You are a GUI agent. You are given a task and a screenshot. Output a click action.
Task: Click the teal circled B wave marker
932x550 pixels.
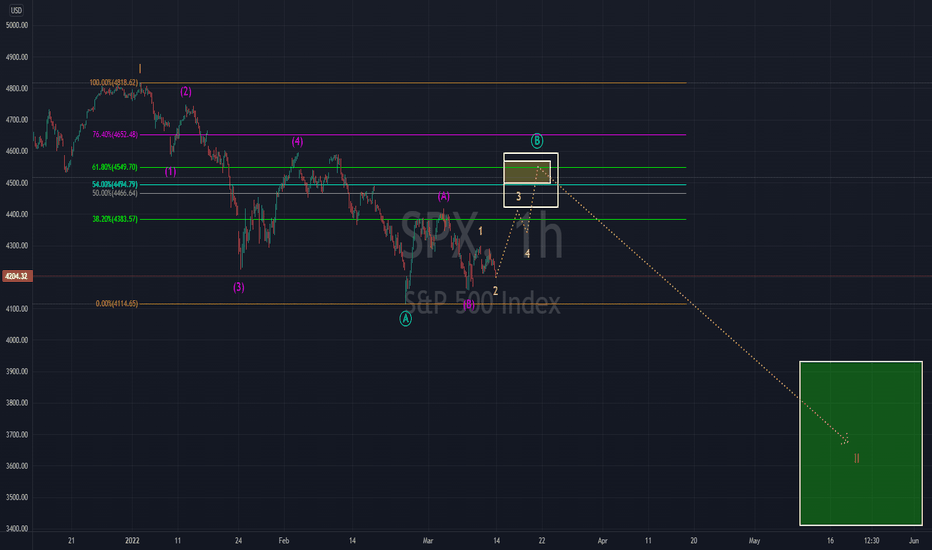pos(537,141)
